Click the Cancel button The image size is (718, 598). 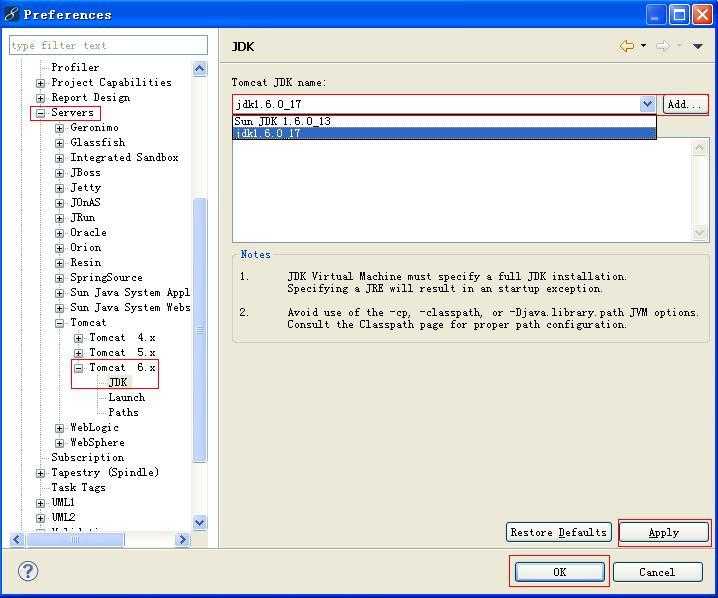[658, 572]
